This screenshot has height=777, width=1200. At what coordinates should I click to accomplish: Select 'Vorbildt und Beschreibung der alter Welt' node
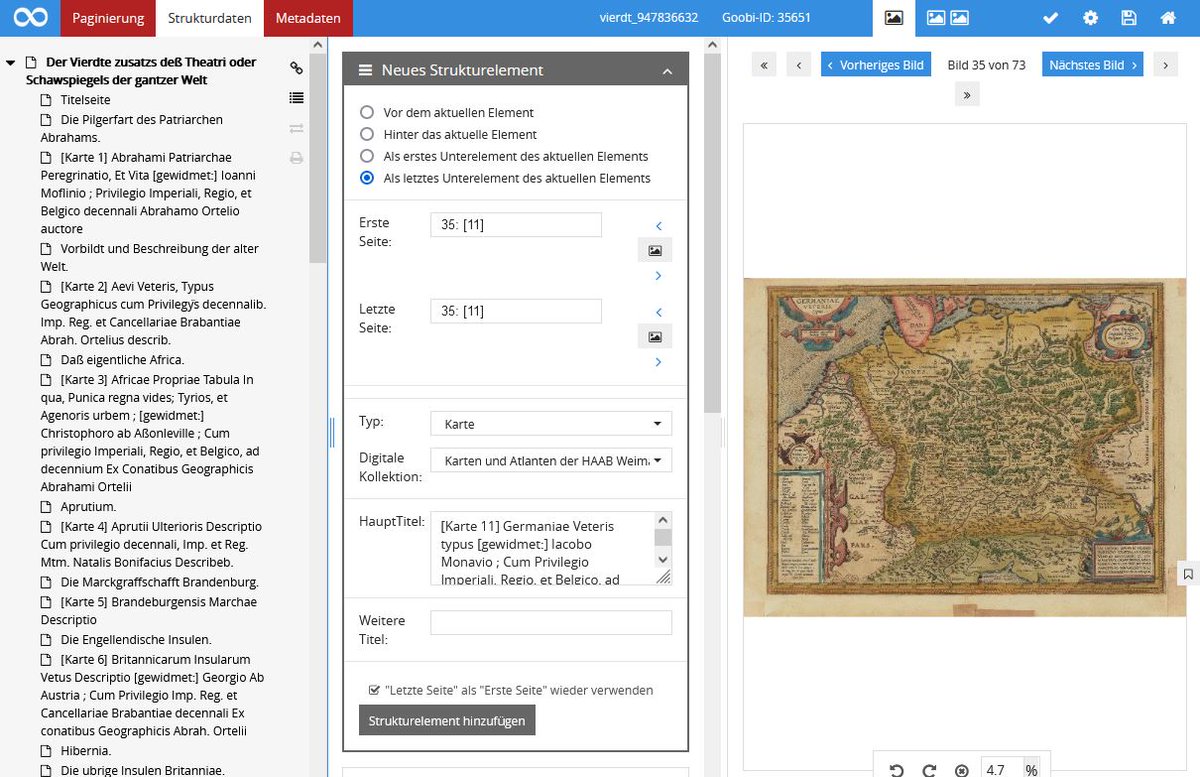coord(149,258)
